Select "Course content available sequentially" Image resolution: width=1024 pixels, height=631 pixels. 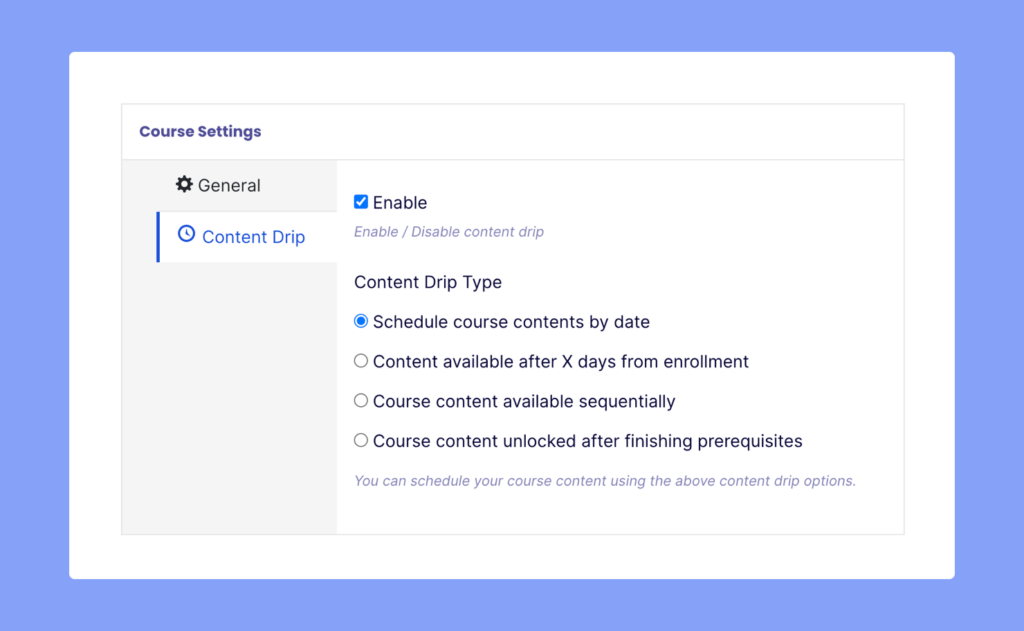361,400
